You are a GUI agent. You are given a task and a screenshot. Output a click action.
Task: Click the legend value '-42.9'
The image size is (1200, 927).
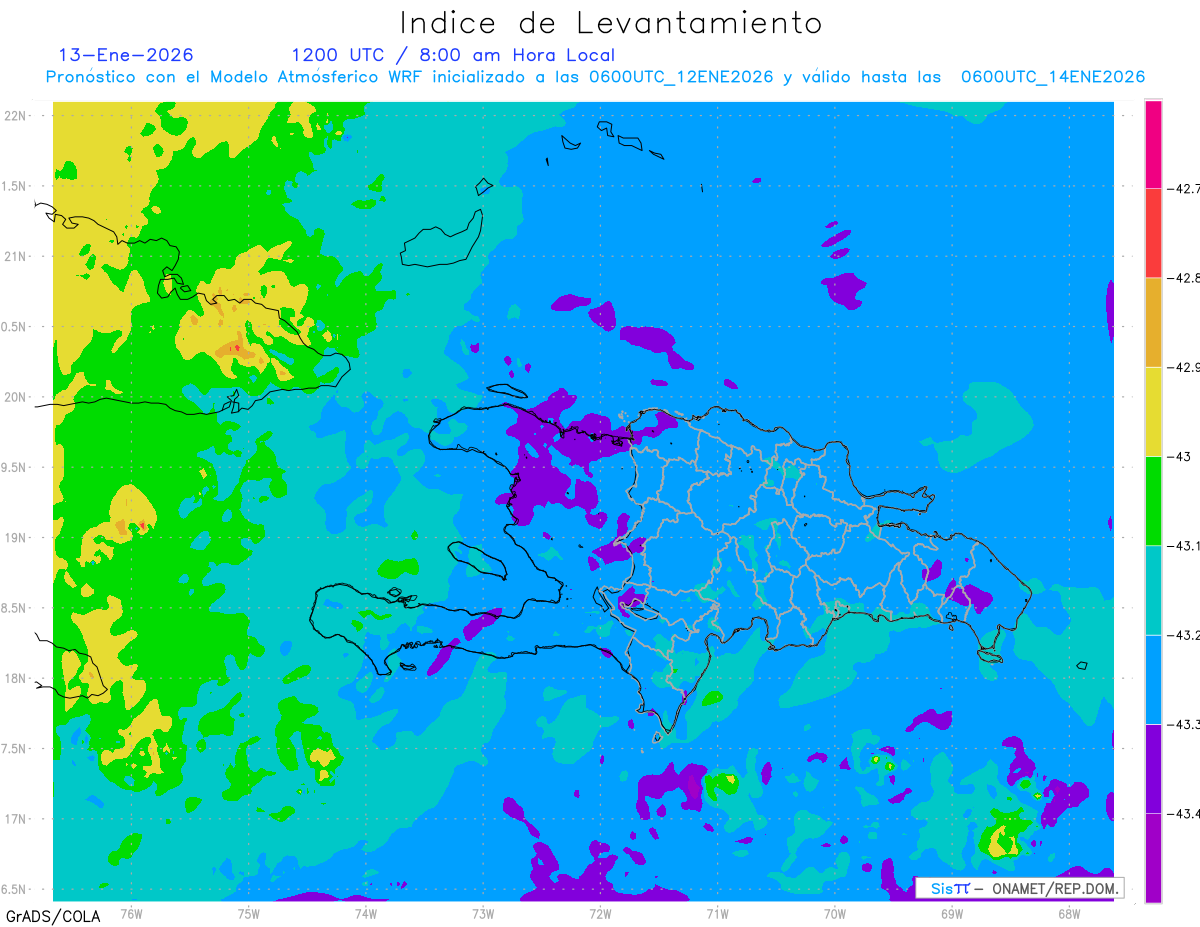point(1183,367)
